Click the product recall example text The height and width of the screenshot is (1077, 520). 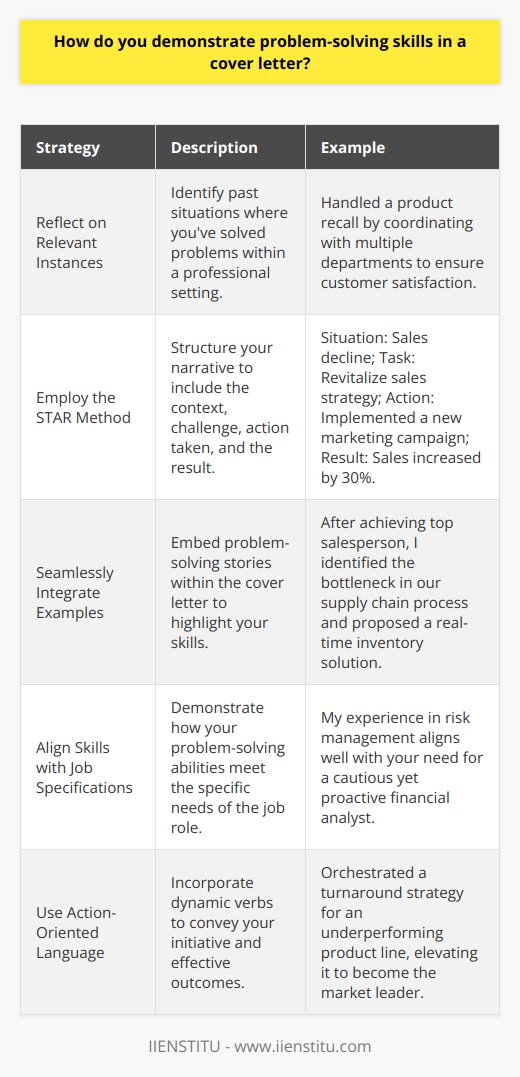tap(402, 241)
